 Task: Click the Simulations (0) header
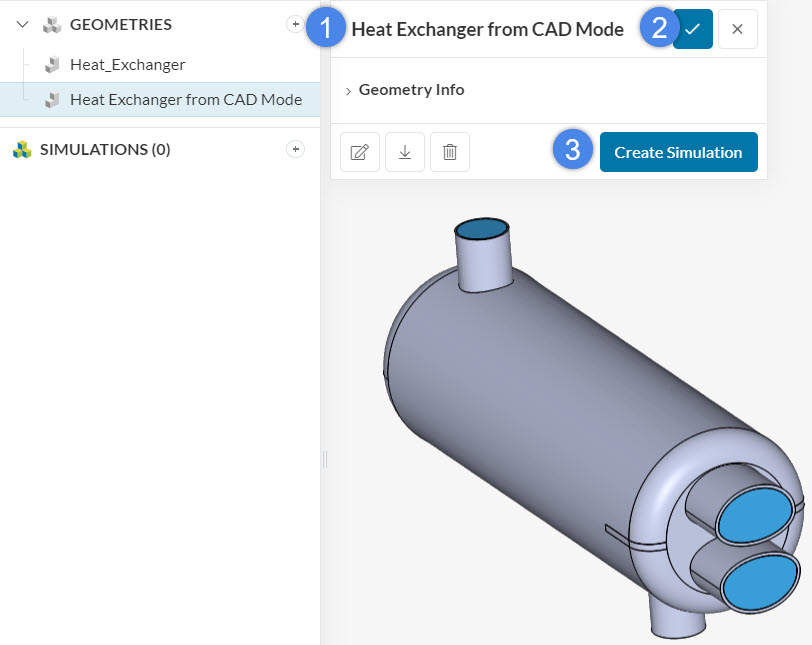point(105,150)
